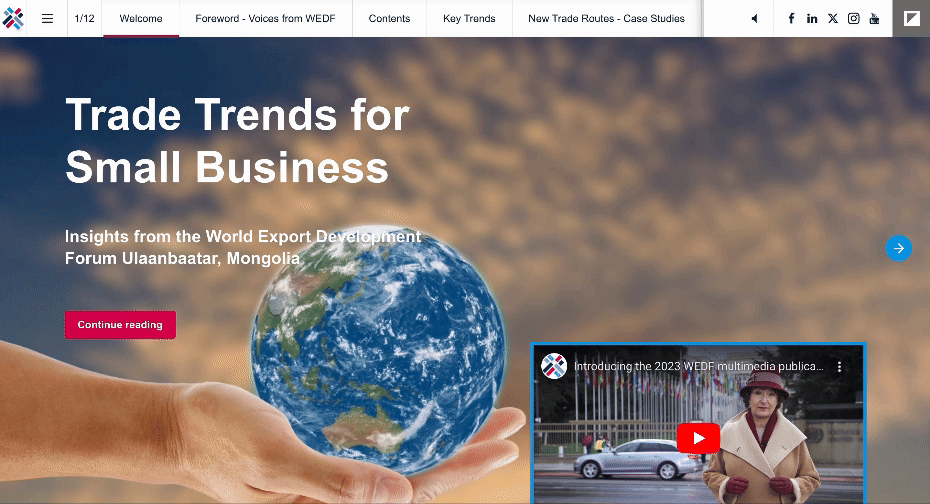This screenshot has height=504, width=930.
Task: Share on Facebook via the top bar icon
Action: pos(791,18)
